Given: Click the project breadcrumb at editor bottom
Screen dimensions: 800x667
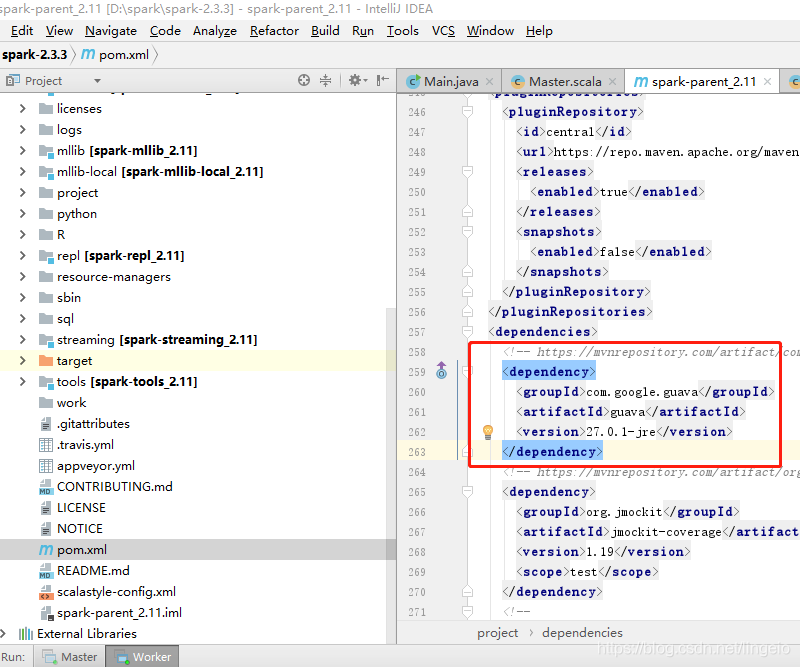Looking at the screenshot, I should point(497,633).
